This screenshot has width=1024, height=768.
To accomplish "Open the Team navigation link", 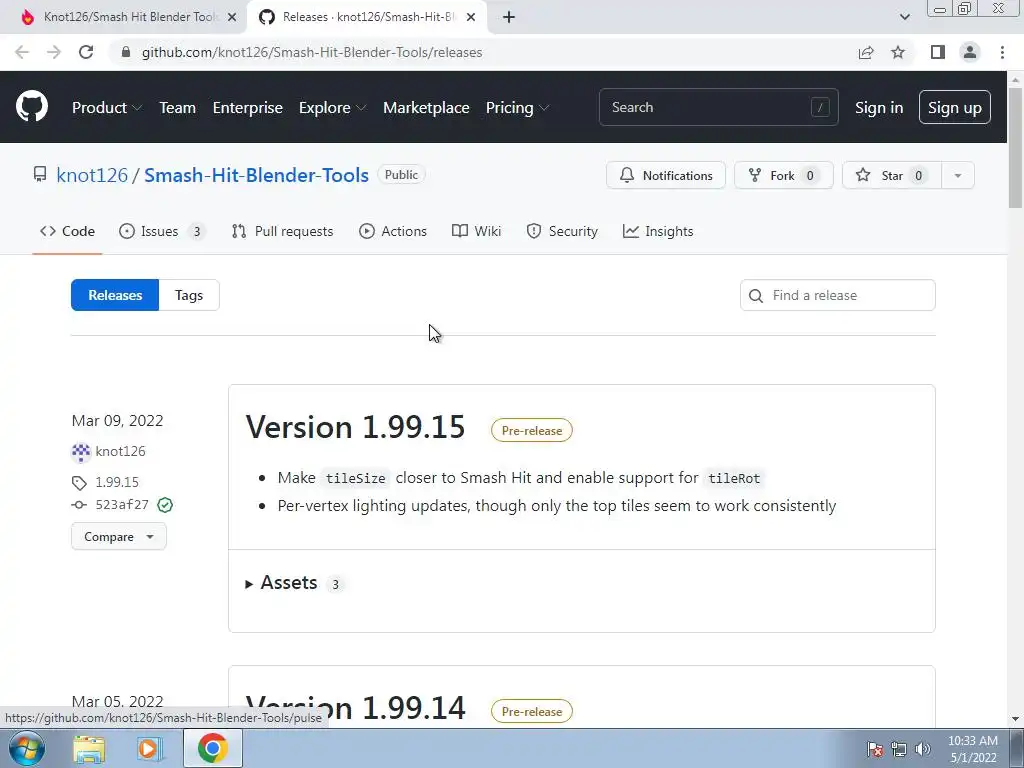I will (x=178, y=108).
